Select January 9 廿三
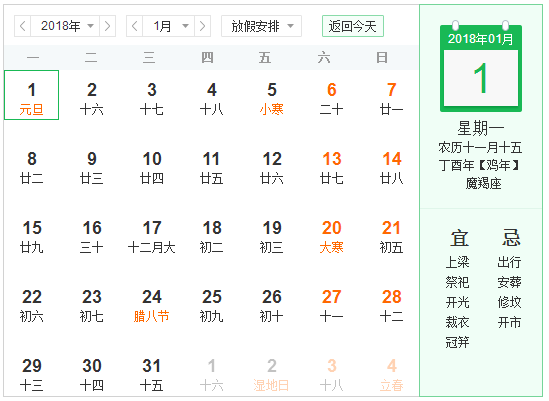 click(x=92, y=167)
